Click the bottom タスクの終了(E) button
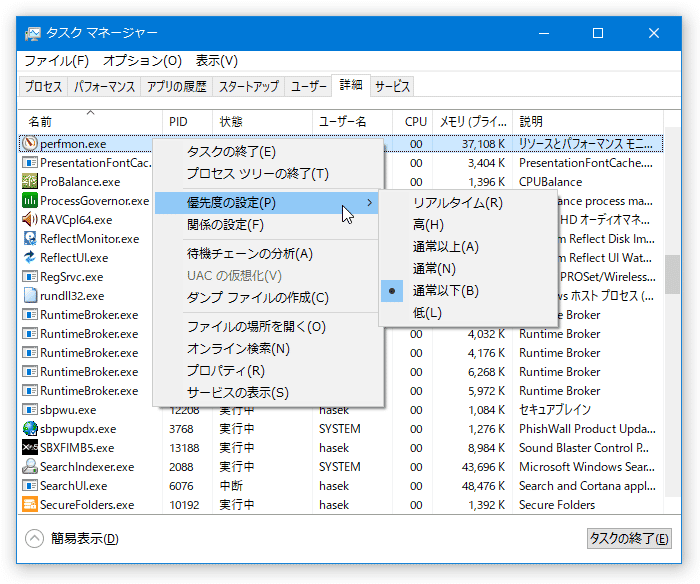Screen dimensions: 700x584 click(629, 538)
